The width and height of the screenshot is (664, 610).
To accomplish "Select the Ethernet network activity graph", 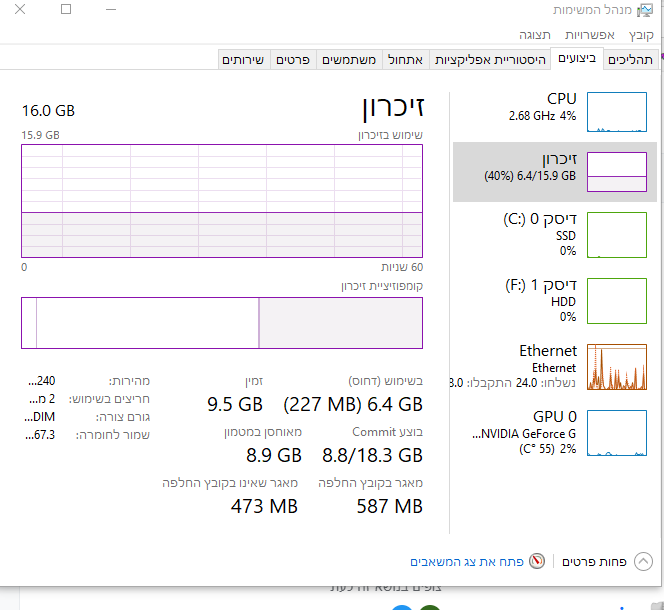I will 616,366.
